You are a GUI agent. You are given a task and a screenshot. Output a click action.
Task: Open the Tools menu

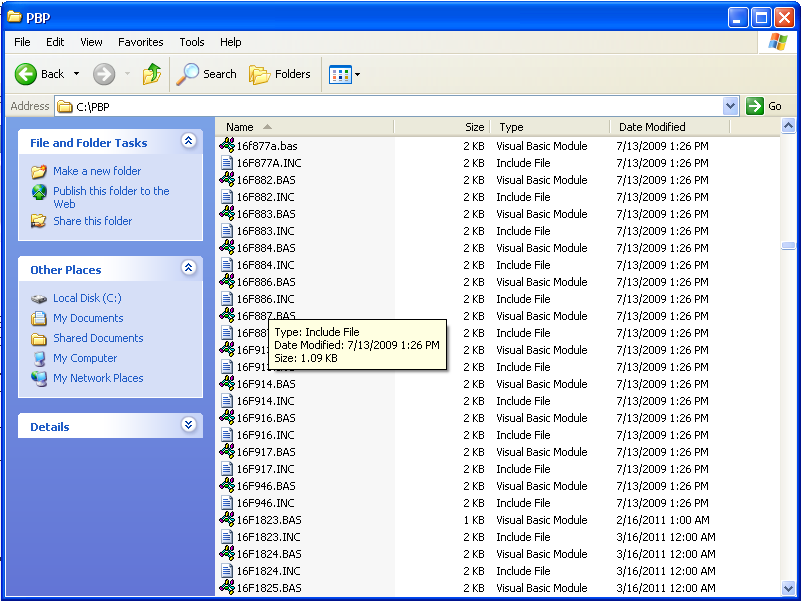(192, 42)
